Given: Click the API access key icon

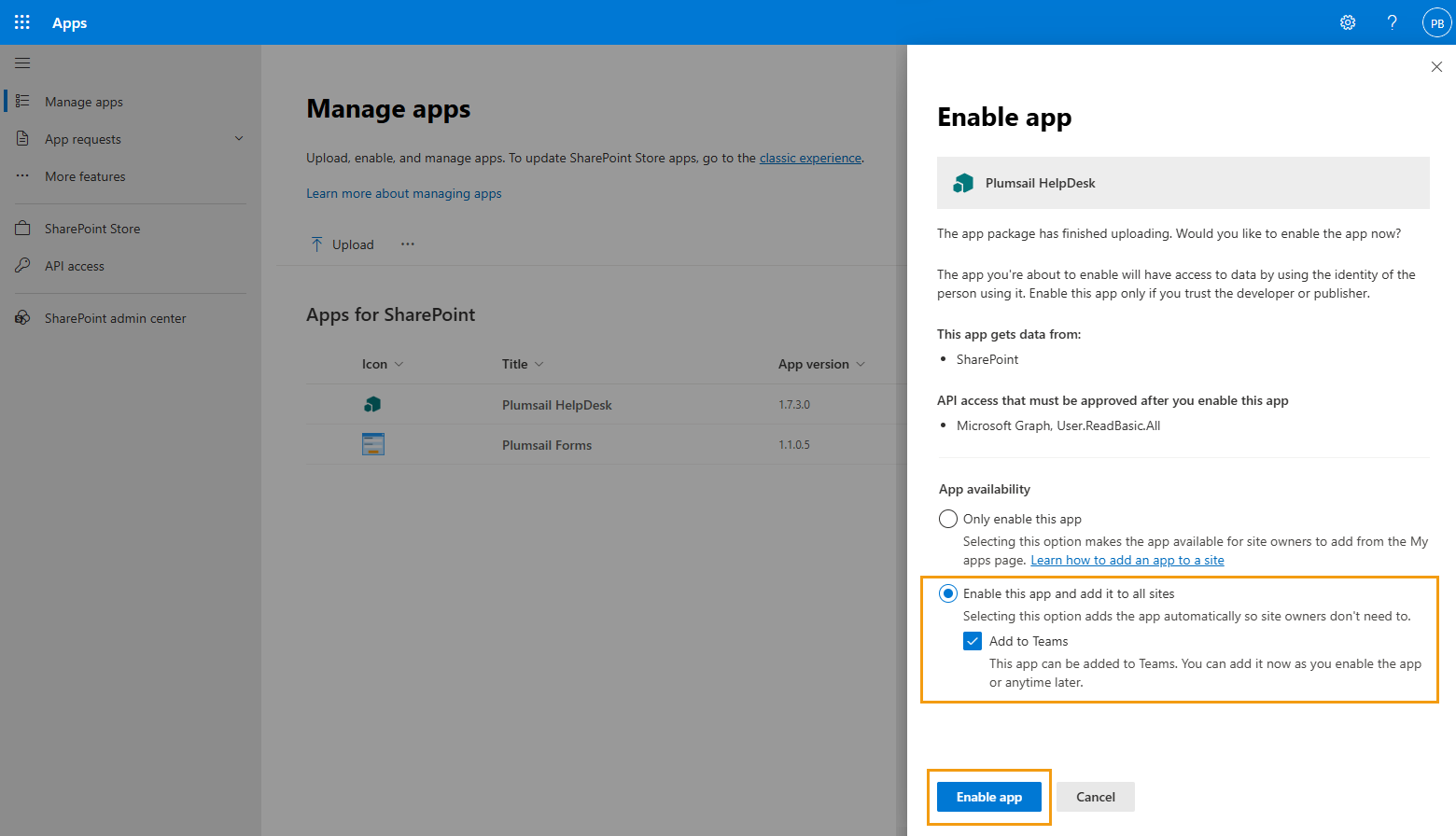Looking at the screenshot, I should point(21,265).
